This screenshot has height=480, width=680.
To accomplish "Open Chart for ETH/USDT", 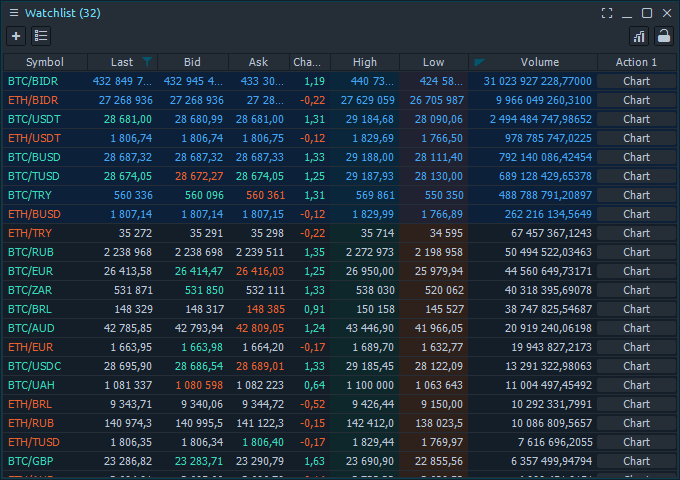I will [636, 138].
